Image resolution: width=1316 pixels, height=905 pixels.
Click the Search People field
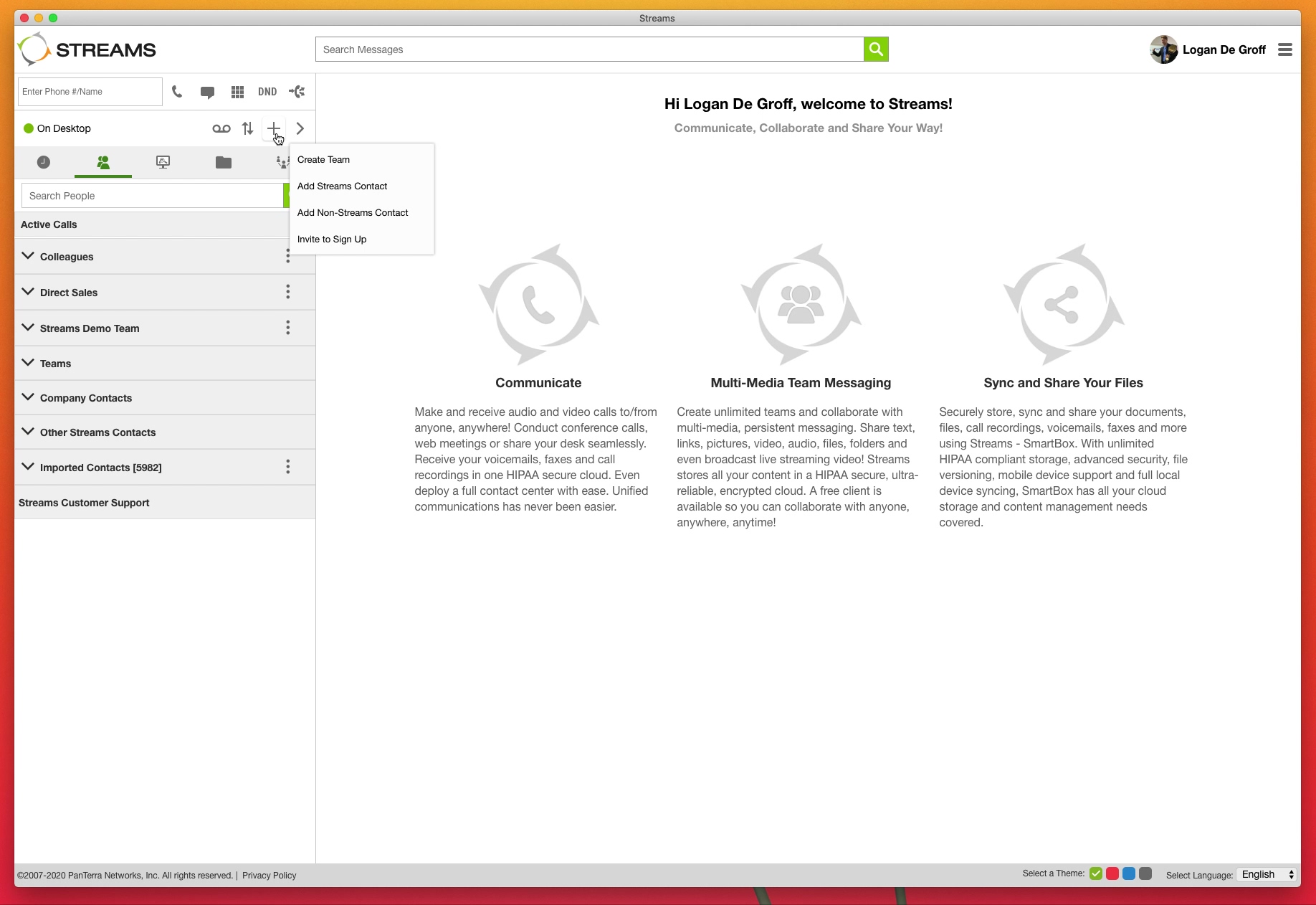tap(153, 196)
